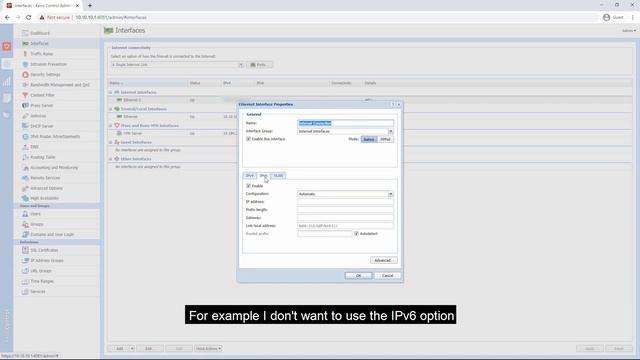The width and height of the screenshot is (640, 360).
Task: Open Bandwidth Management and QoS
Action: pyautogui.click(x=60, y=85)
